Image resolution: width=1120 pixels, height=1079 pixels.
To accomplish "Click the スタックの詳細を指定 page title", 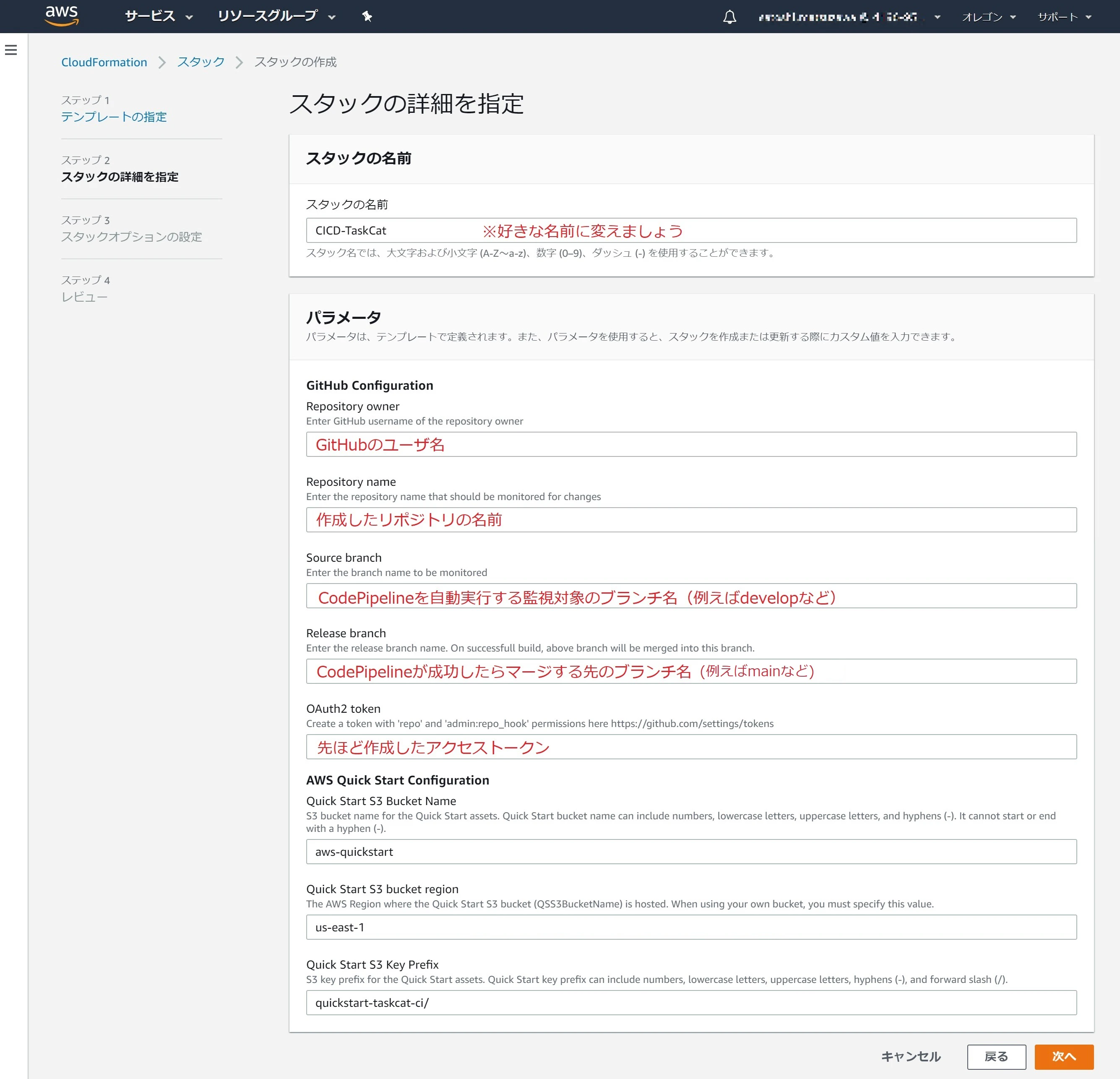I will (407, 104).
